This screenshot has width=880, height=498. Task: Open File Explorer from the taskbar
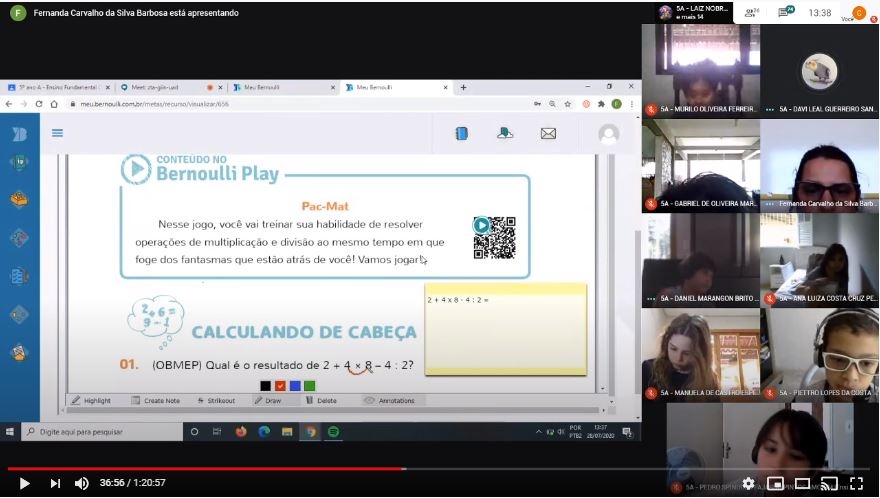(x=287, y=432)
